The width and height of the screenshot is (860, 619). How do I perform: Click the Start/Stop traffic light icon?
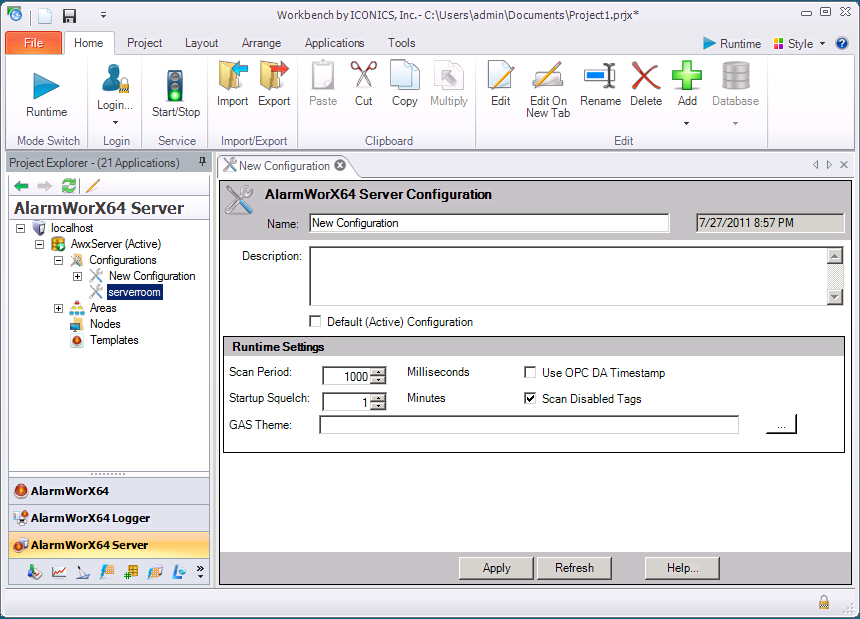(175, 82)
